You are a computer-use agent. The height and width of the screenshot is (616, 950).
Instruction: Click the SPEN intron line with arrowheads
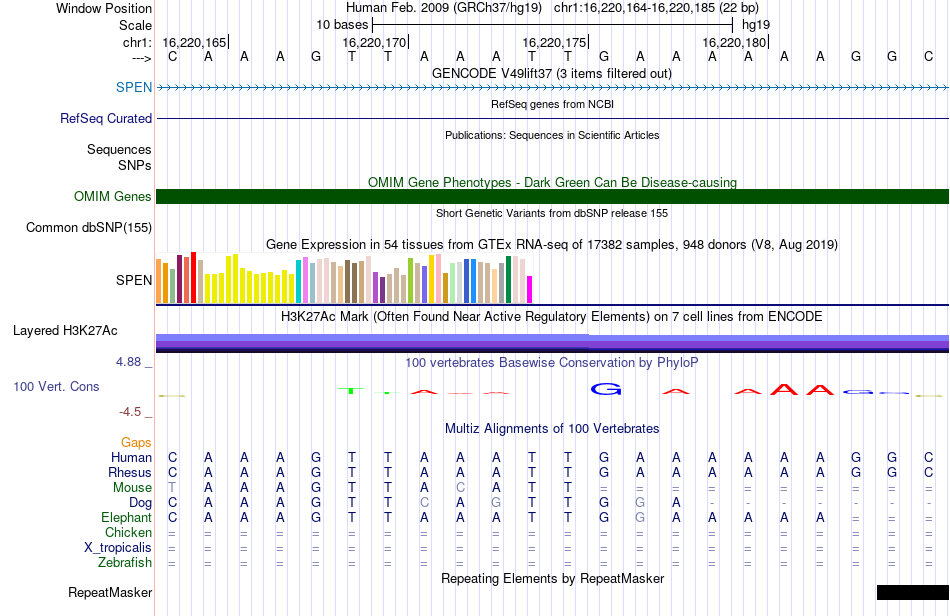pos(552,88)
